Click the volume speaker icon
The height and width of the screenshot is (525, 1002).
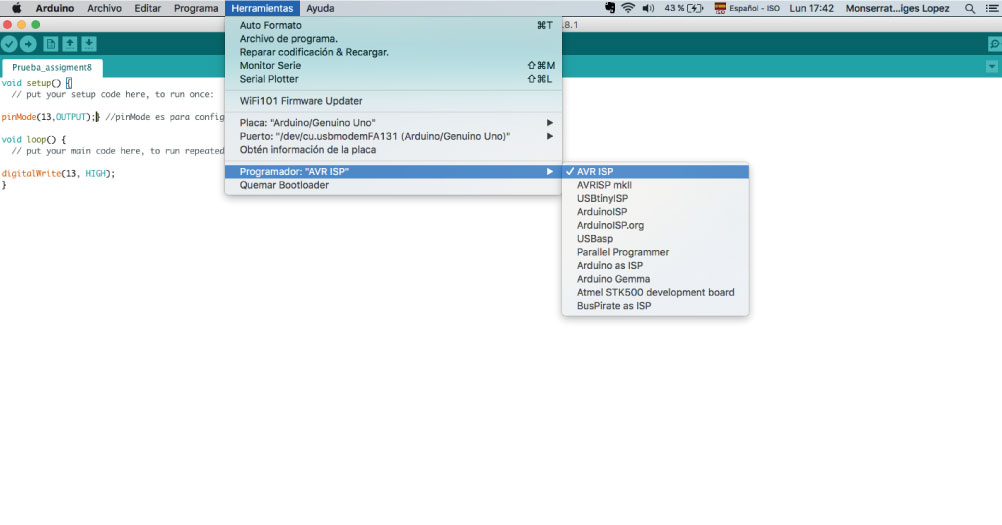point(648,8)
